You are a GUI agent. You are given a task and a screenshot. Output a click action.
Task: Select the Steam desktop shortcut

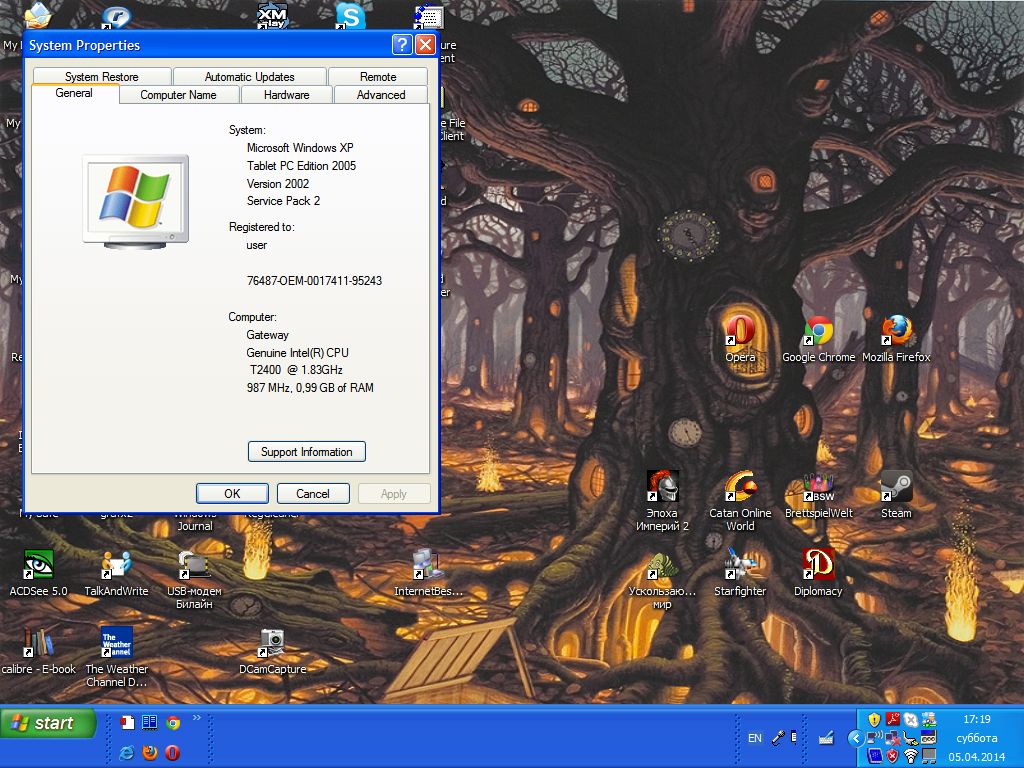[896, 494]
